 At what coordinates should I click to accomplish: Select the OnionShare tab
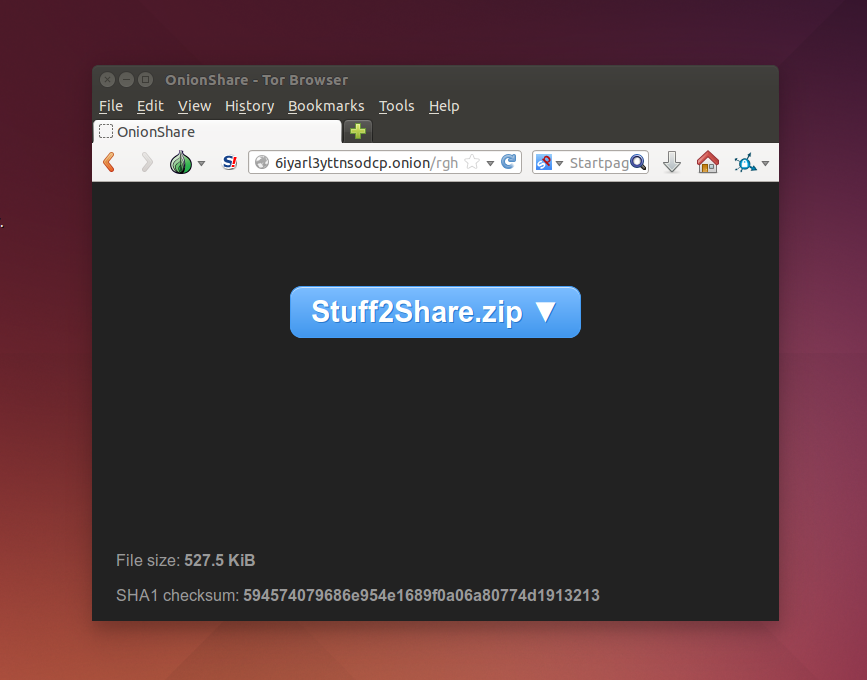[218, 132]
